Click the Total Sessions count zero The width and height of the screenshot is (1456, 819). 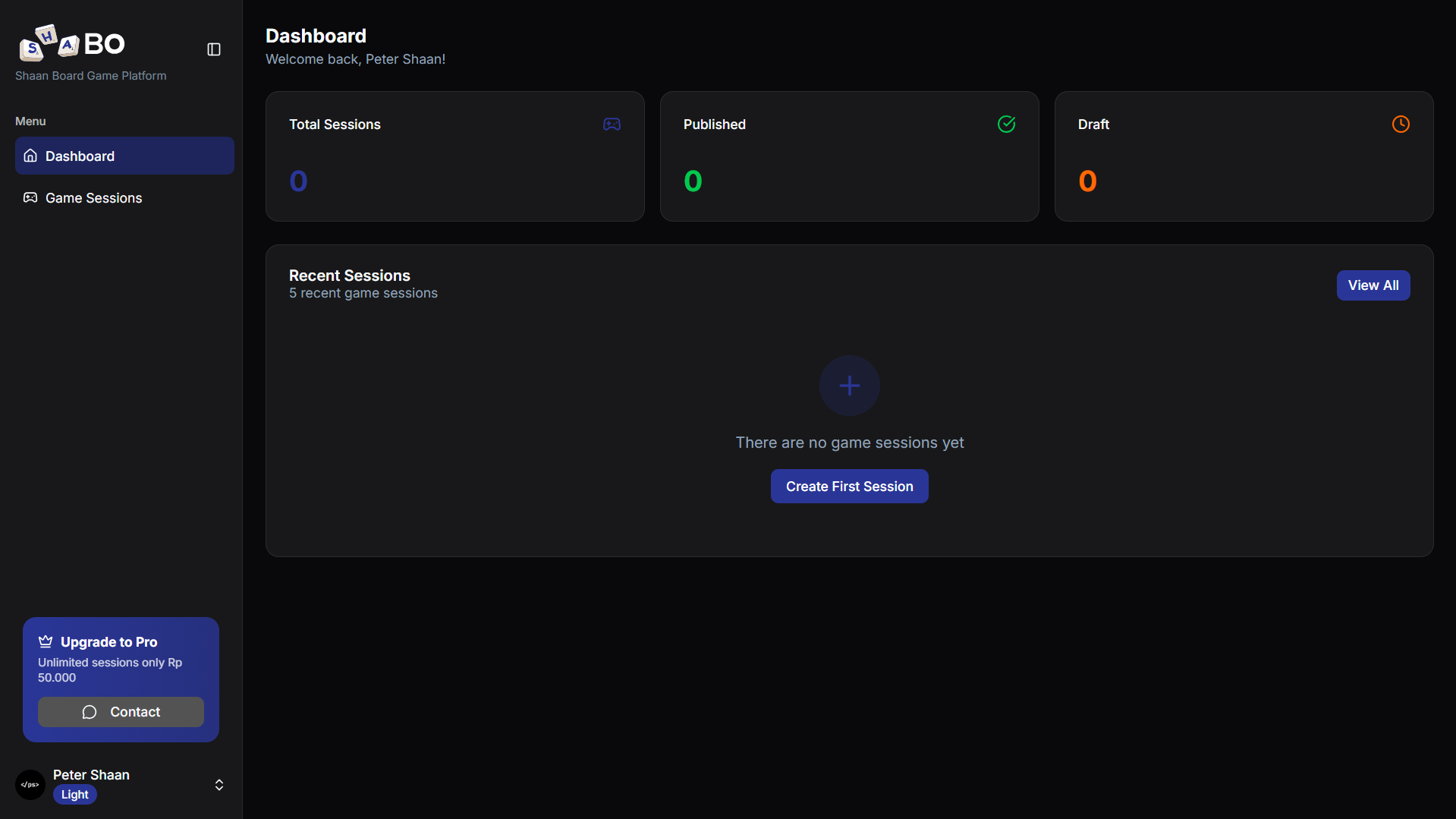point(298,181)
